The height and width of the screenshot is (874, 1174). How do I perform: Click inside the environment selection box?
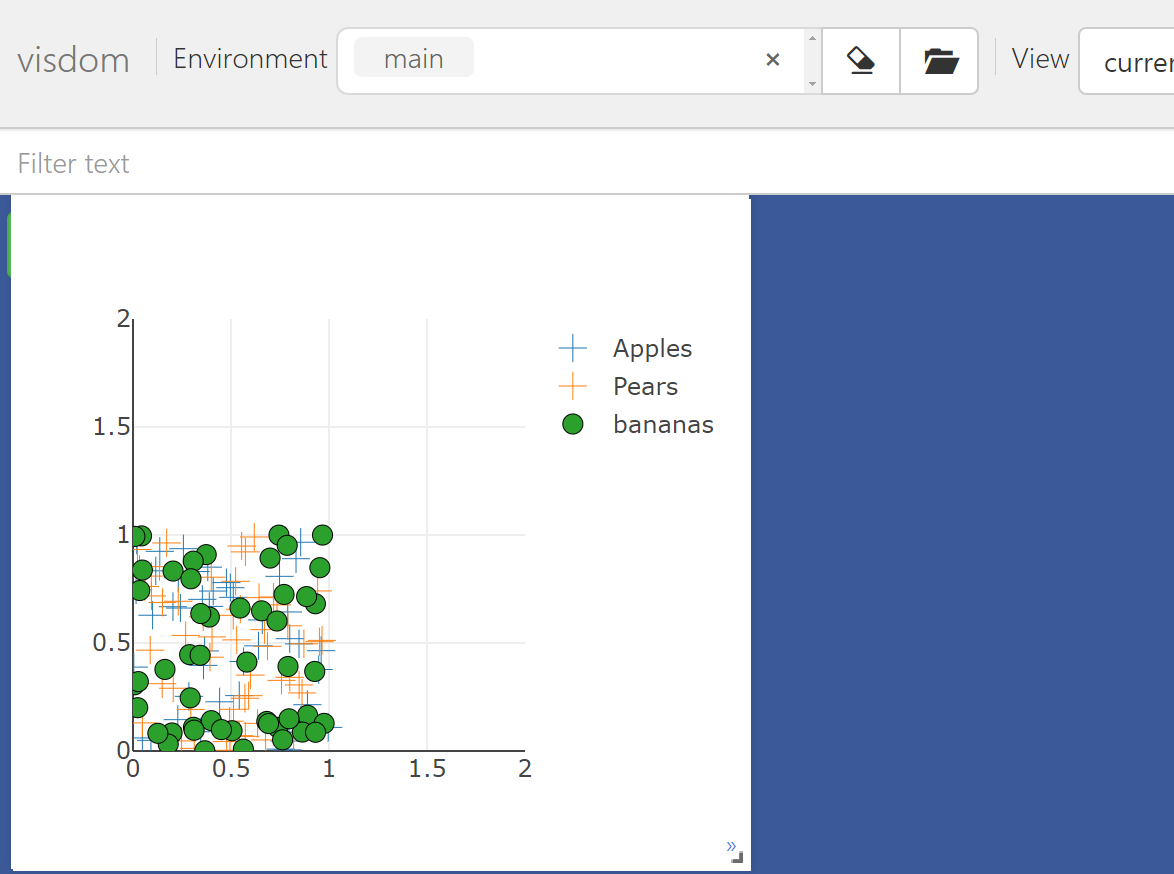tap(580, 61)
